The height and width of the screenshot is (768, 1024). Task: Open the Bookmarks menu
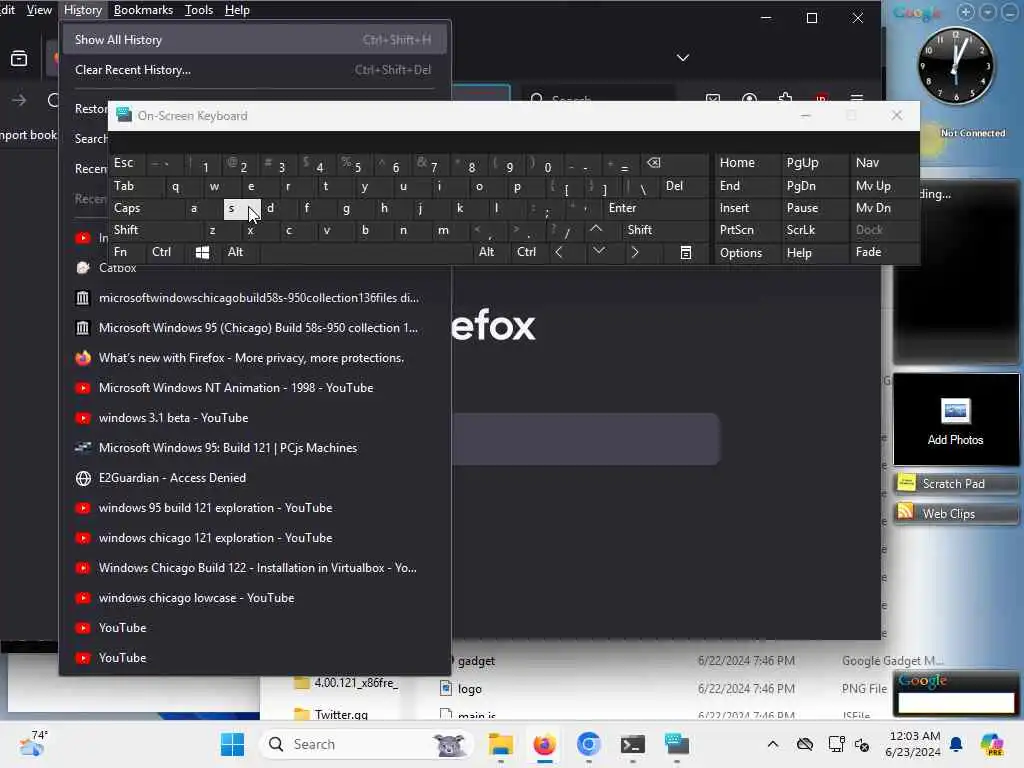click(x=143, y=10)
